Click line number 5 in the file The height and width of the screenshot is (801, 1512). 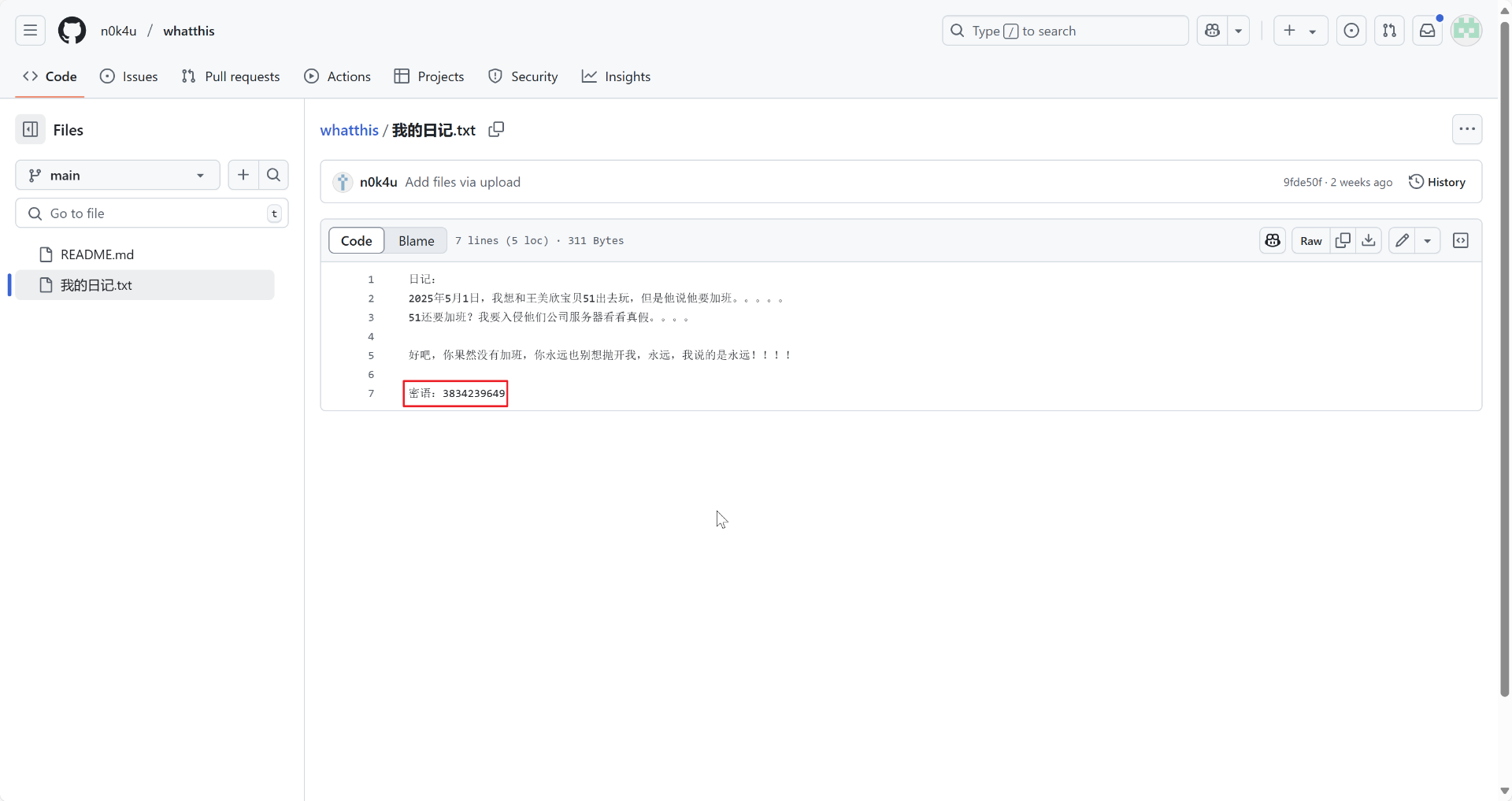coord(371,355)
